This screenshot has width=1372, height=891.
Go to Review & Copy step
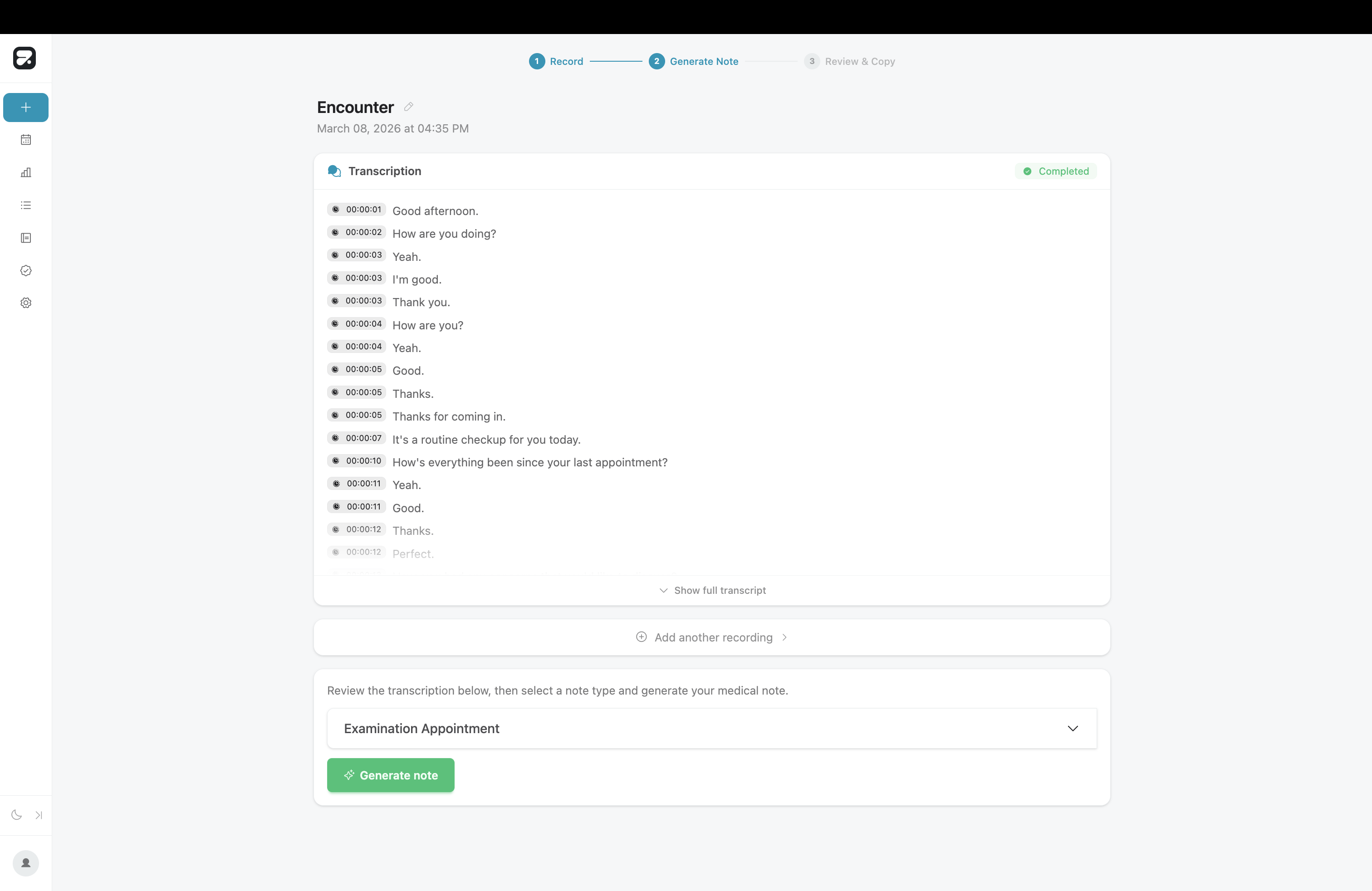[x=850, y=61]
